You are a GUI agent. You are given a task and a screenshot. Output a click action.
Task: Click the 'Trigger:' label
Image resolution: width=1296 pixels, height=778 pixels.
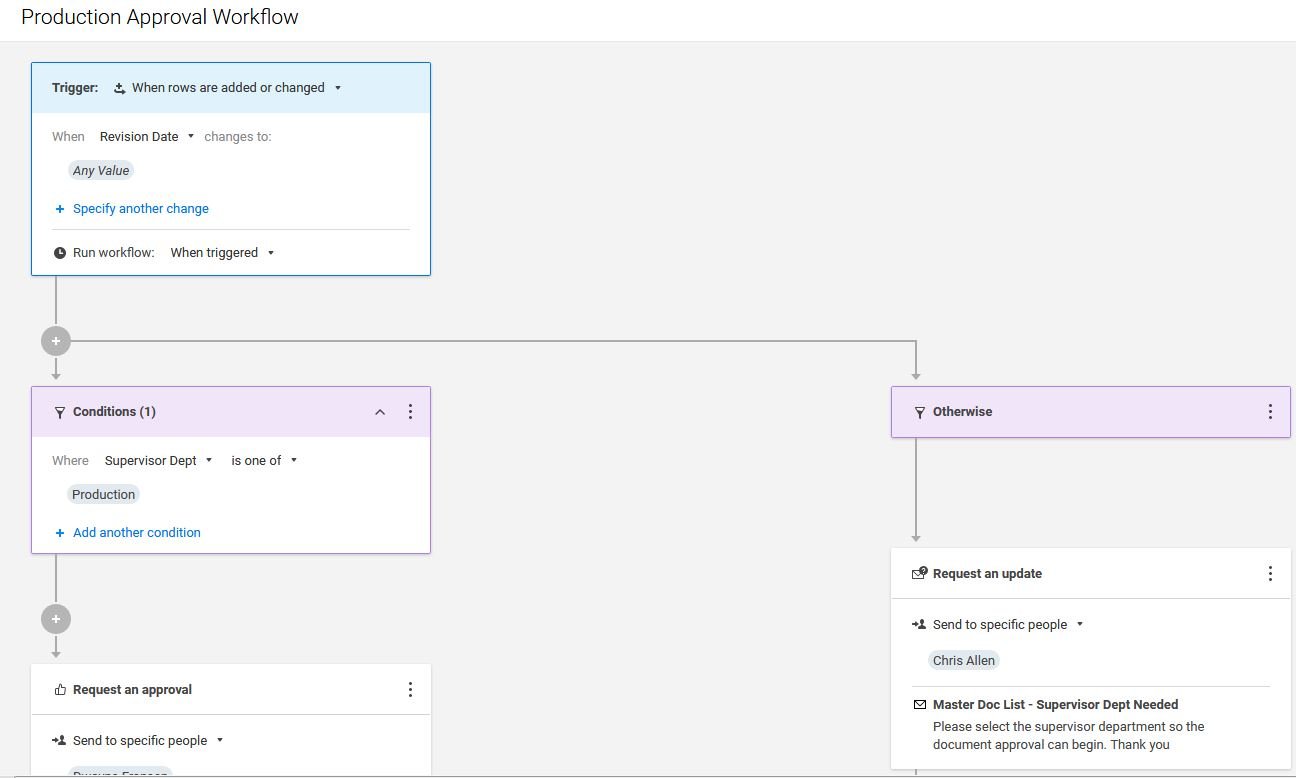pyautogui.click(x=75, y=88)
